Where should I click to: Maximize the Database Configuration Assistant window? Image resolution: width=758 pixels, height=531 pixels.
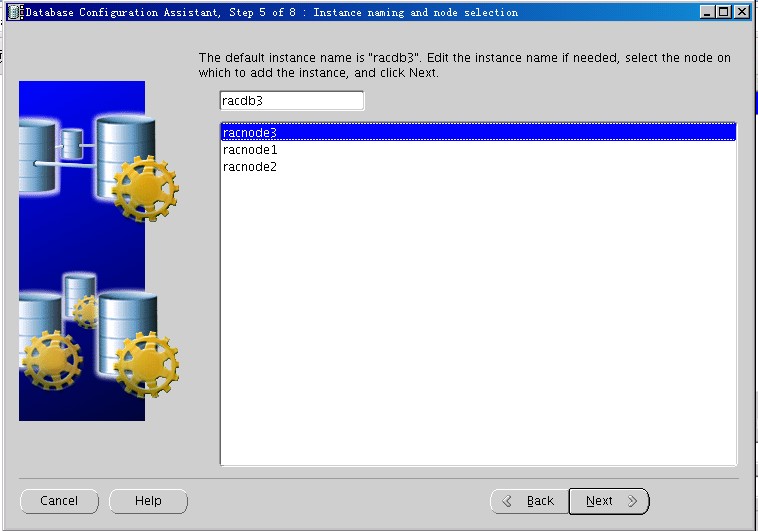click(x=724, y=12)
